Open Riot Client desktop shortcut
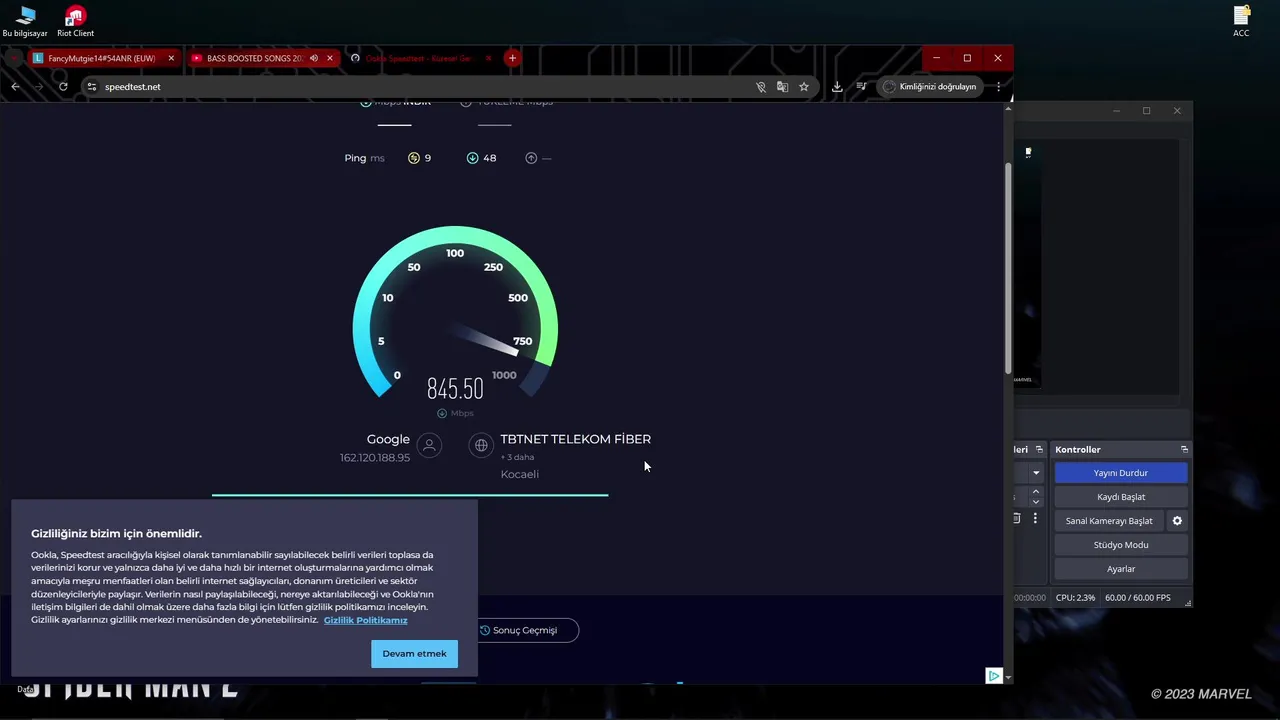Screen dimensions: 1280x720 [x=75, y=21]
